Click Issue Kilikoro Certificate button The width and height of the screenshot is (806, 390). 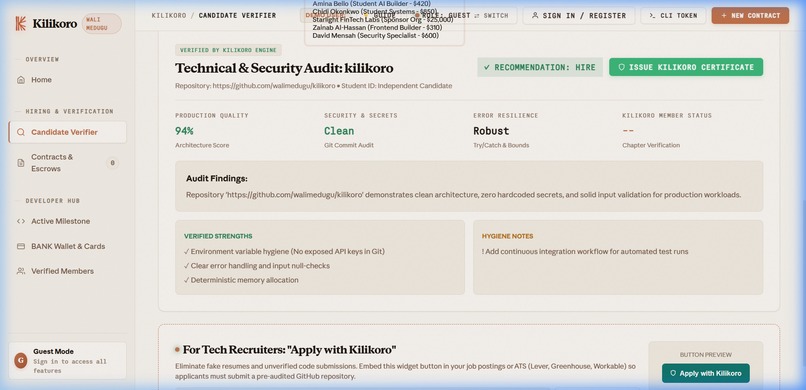686,67
